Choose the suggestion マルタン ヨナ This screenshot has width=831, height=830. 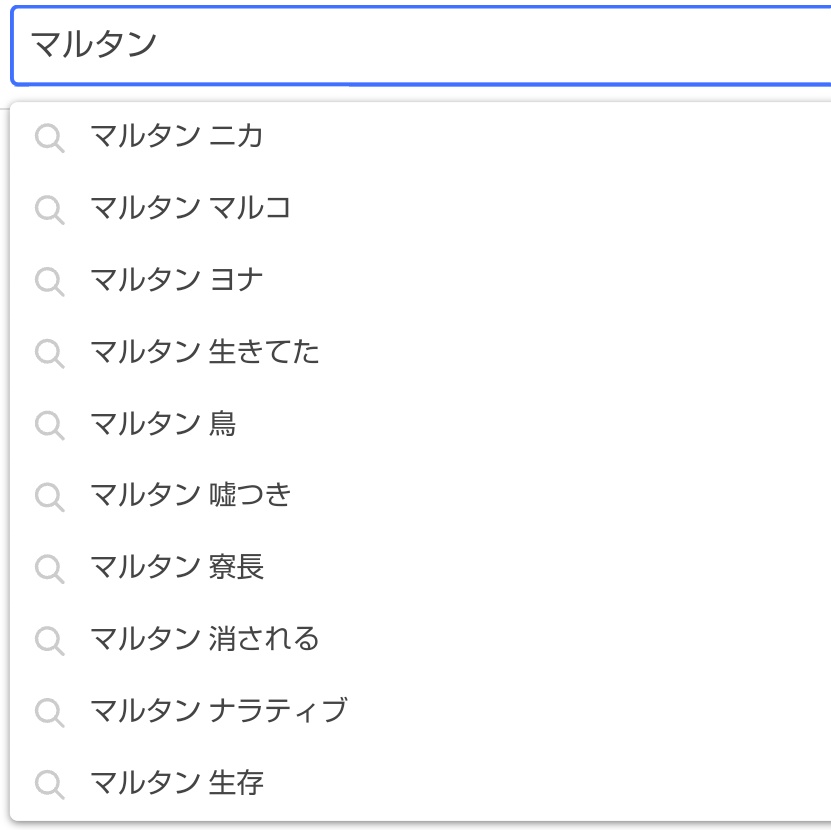(421, 280)
